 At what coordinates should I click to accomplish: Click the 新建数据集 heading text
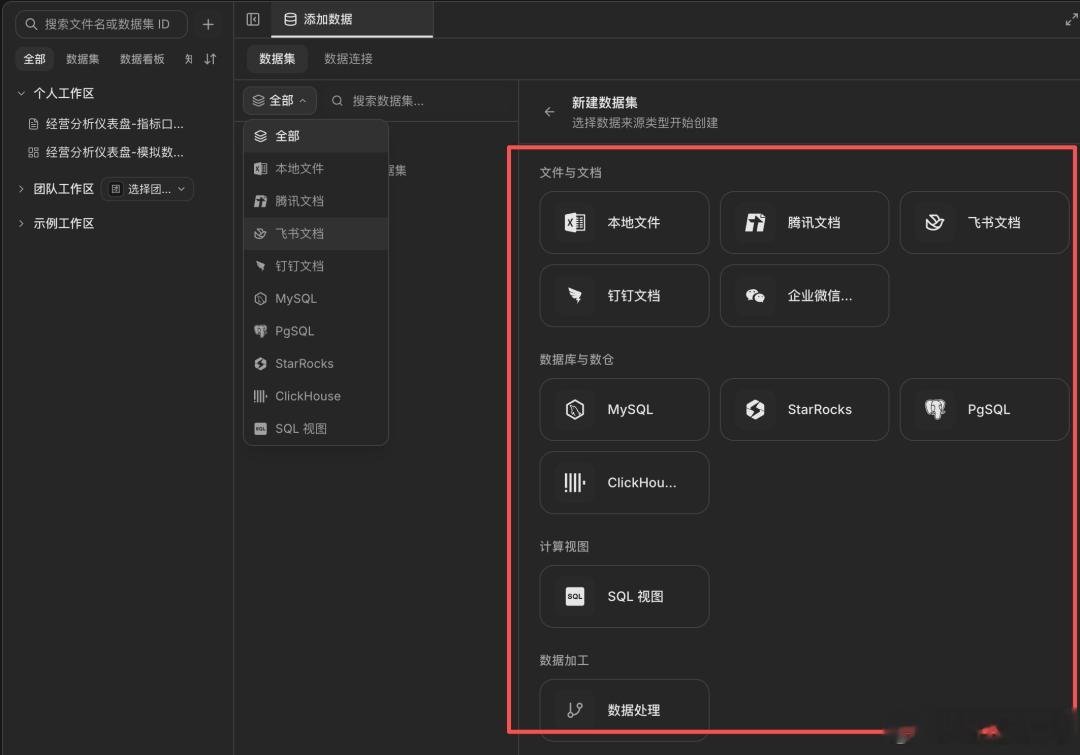[604, 103]
